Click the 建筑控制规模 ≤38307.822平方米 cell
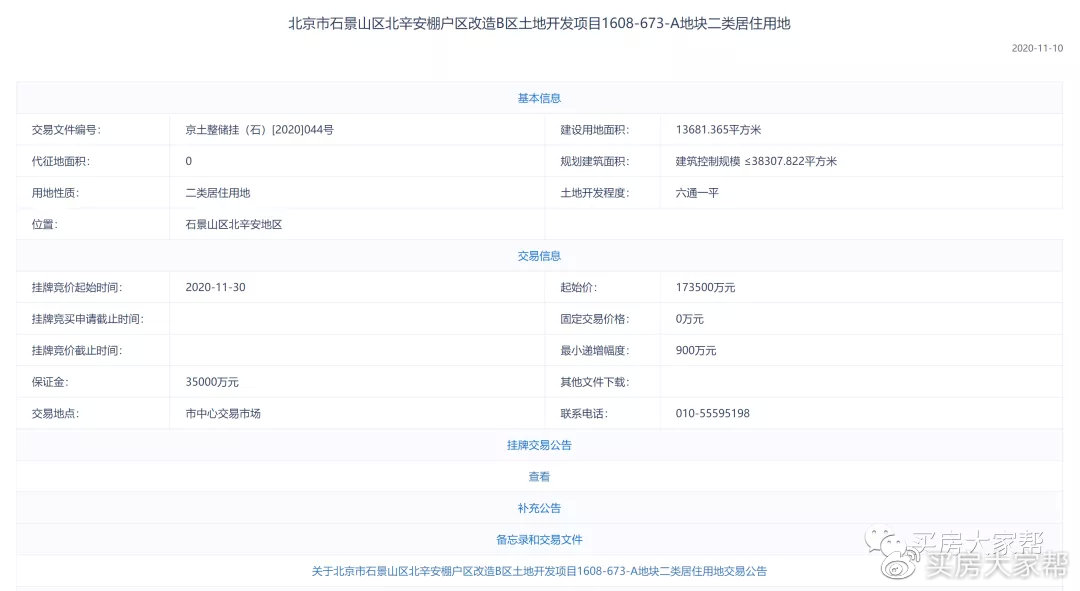Screen dimensions: 1080x591 [x=756, y=160]
